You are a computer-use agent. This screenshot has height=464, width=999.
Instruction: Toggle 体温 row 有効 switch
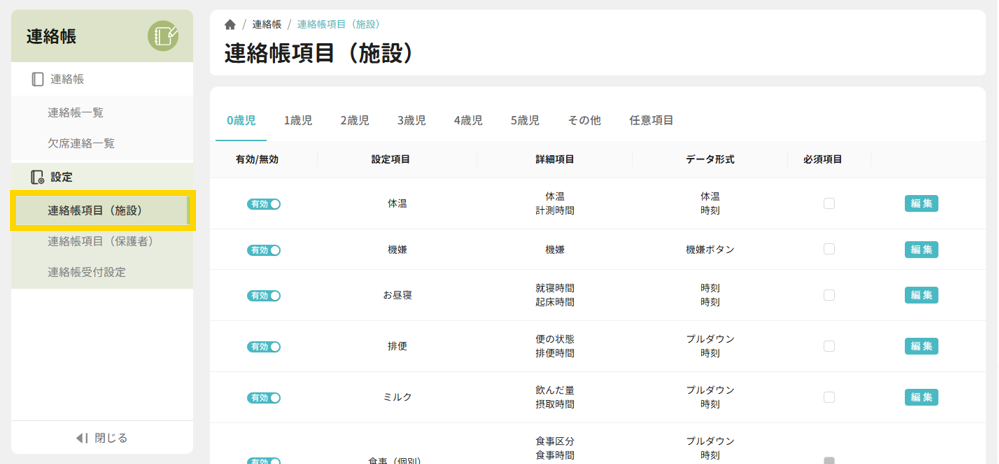tap(264, 204)
